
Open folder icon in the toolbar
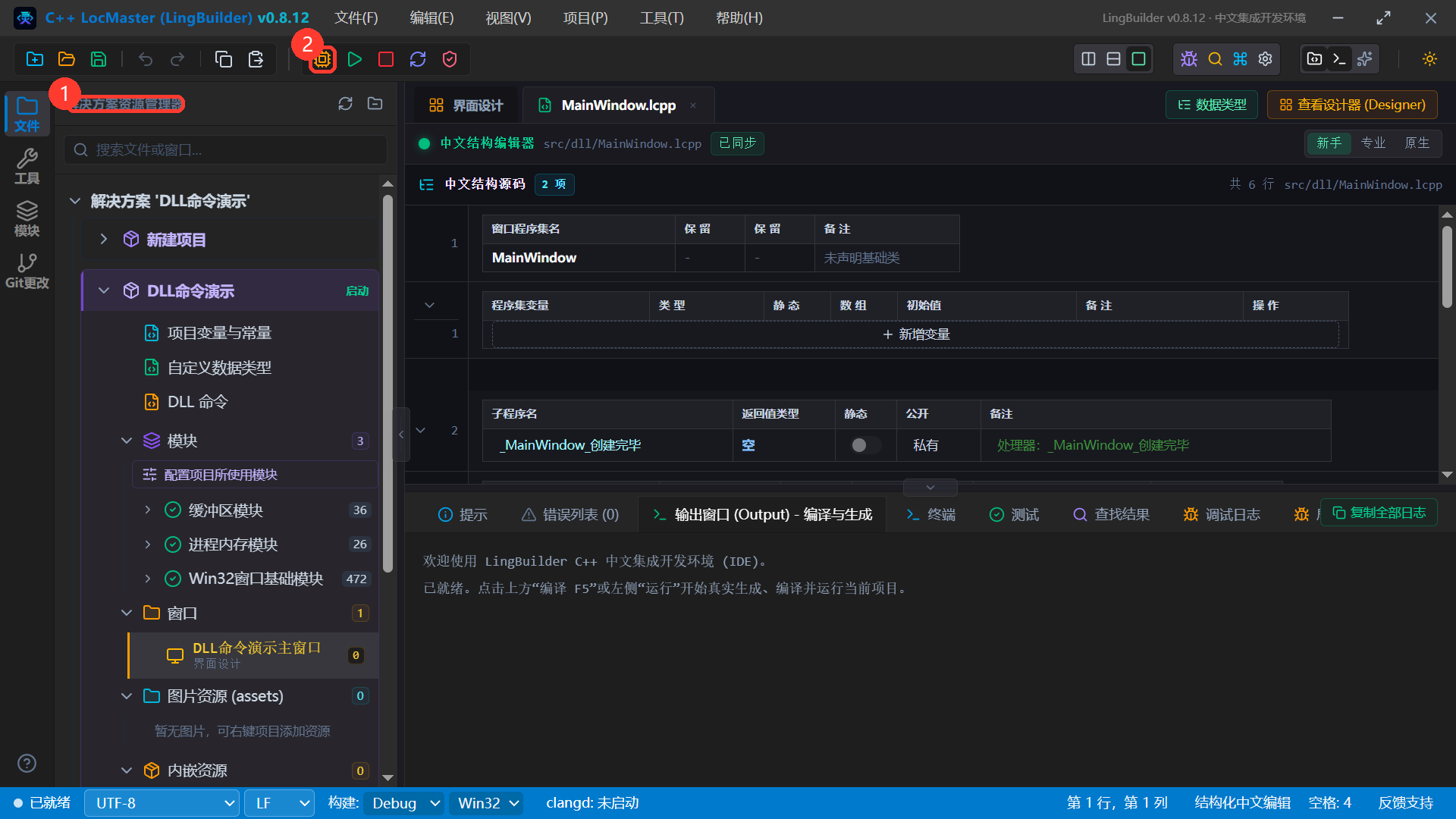[x=67, y=59]
